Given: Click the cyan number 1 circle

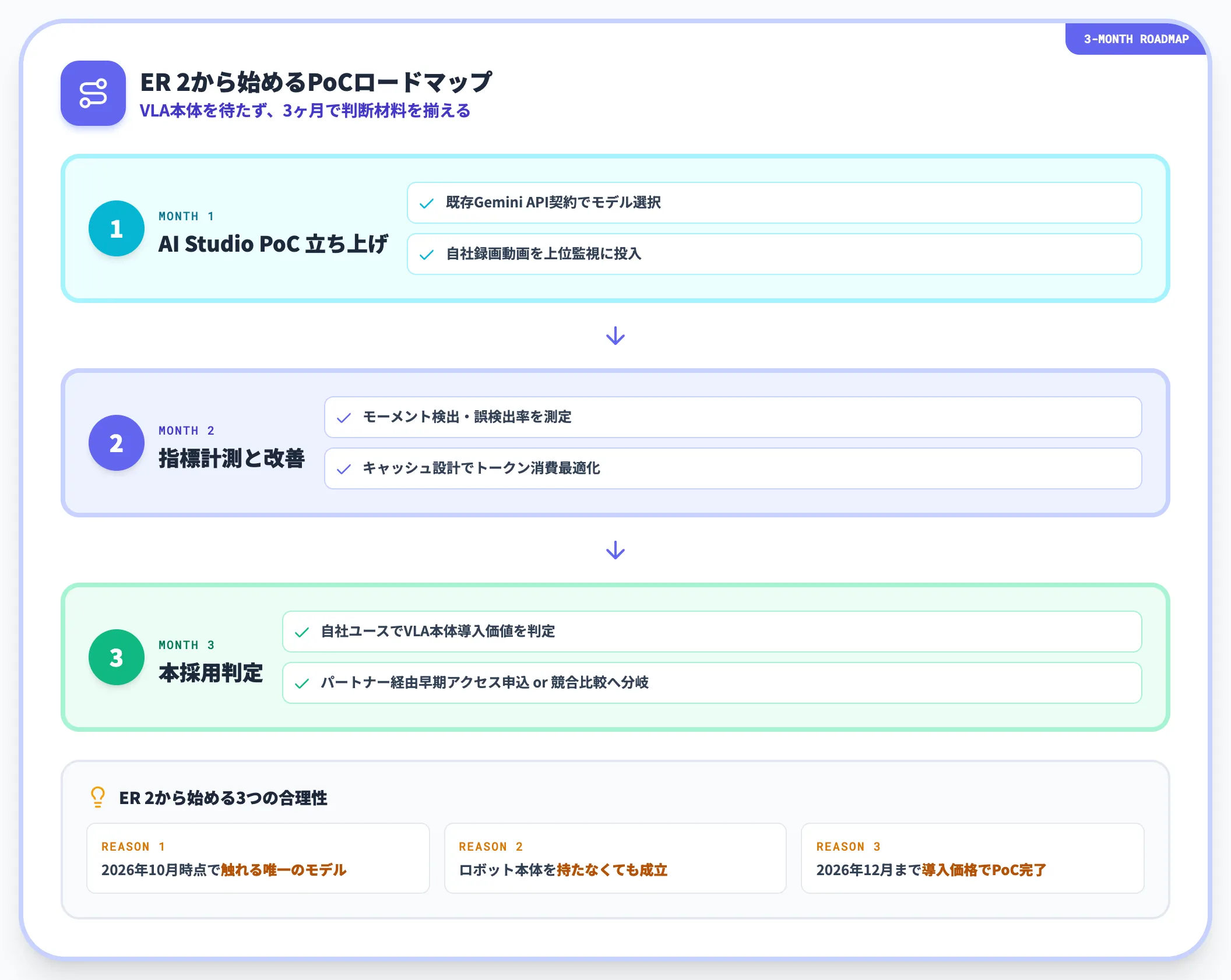Looking at the screenshot, I should pos(117,228).
